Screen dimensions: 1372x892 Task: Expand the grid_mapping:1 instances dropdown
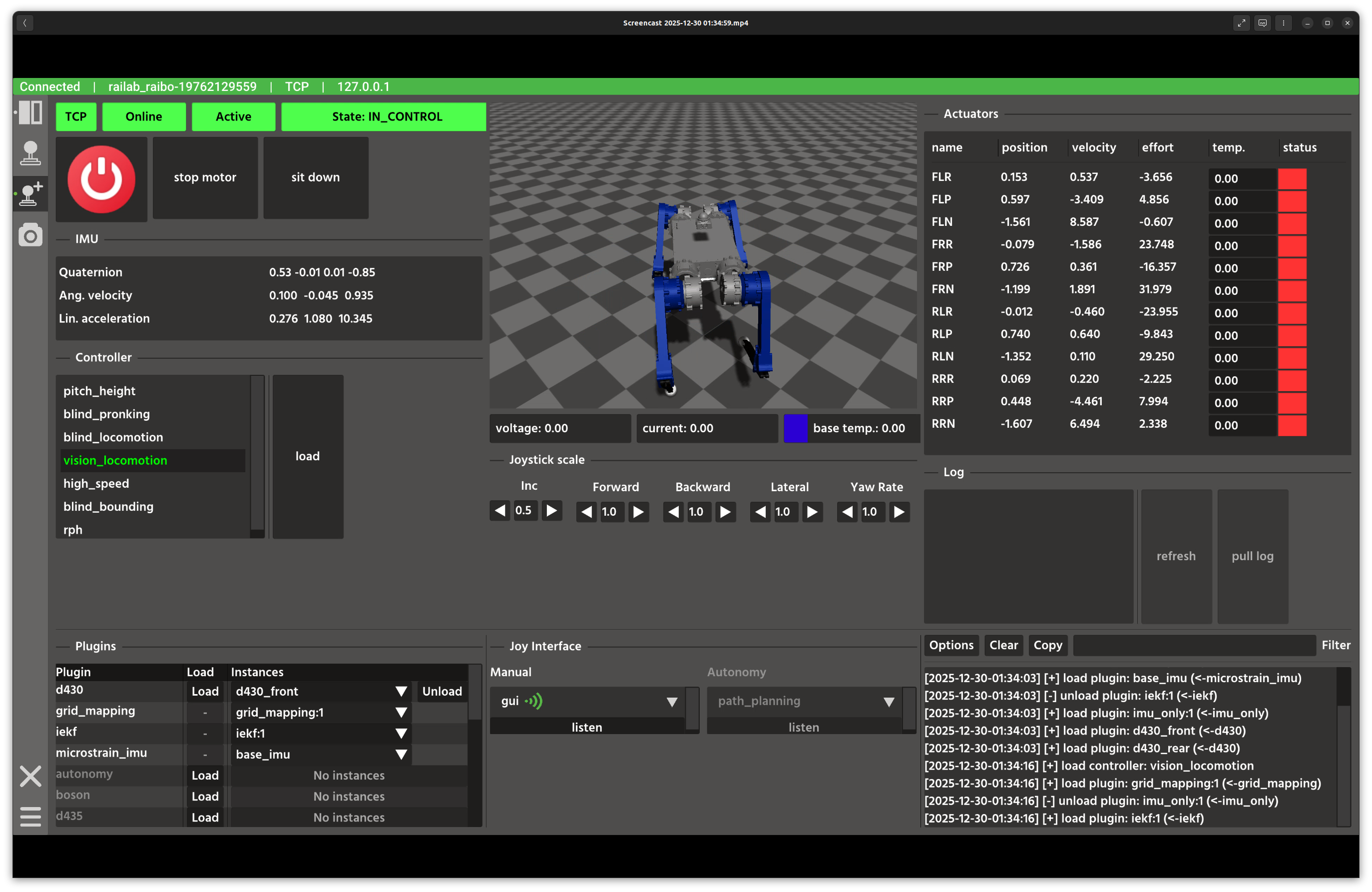[401, 713]
